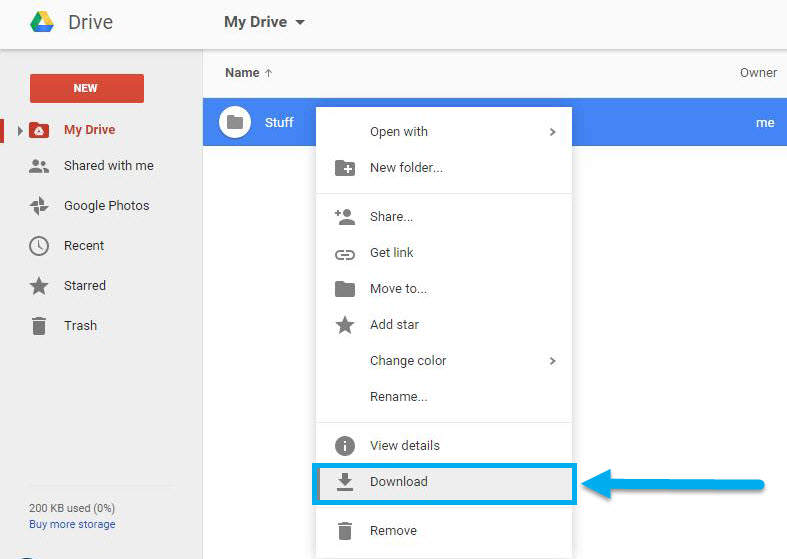Select Share... in context menu

pyautogui.click(x=444, y=217)
